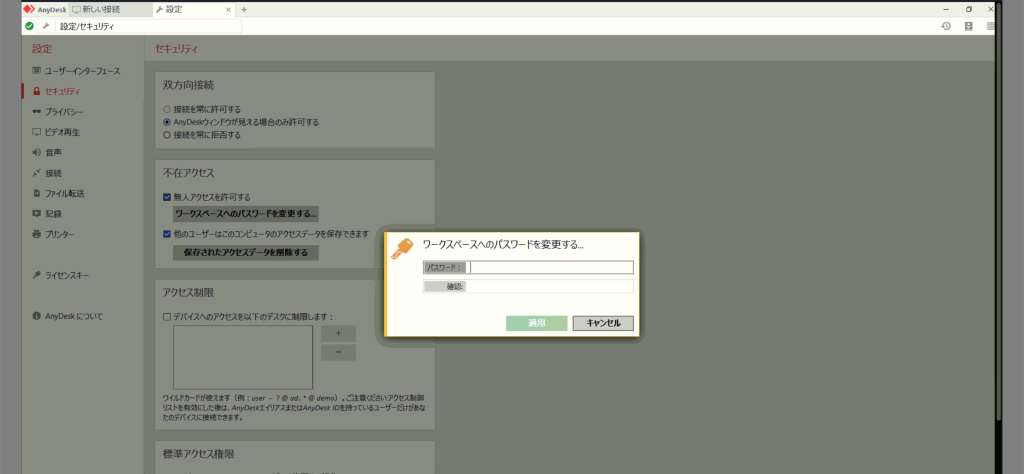
Task: Click キャンセル to dismiss password dialog
Action: [603, 323]
